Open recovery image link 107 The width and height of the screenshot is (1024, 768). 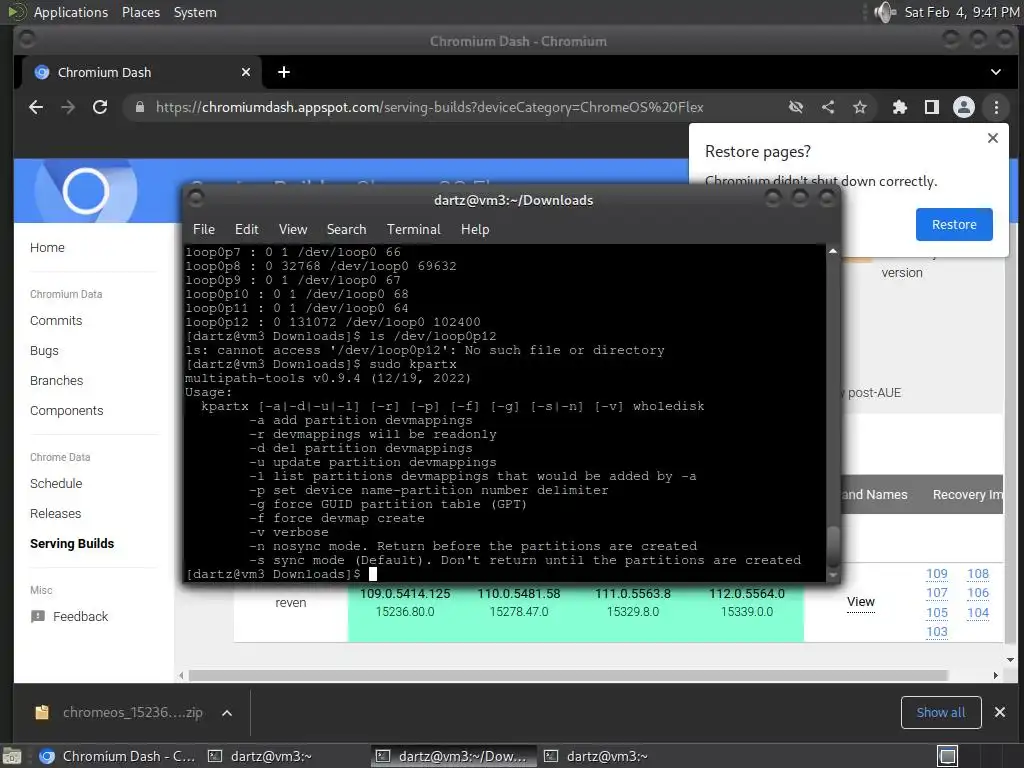pos(936,593)
